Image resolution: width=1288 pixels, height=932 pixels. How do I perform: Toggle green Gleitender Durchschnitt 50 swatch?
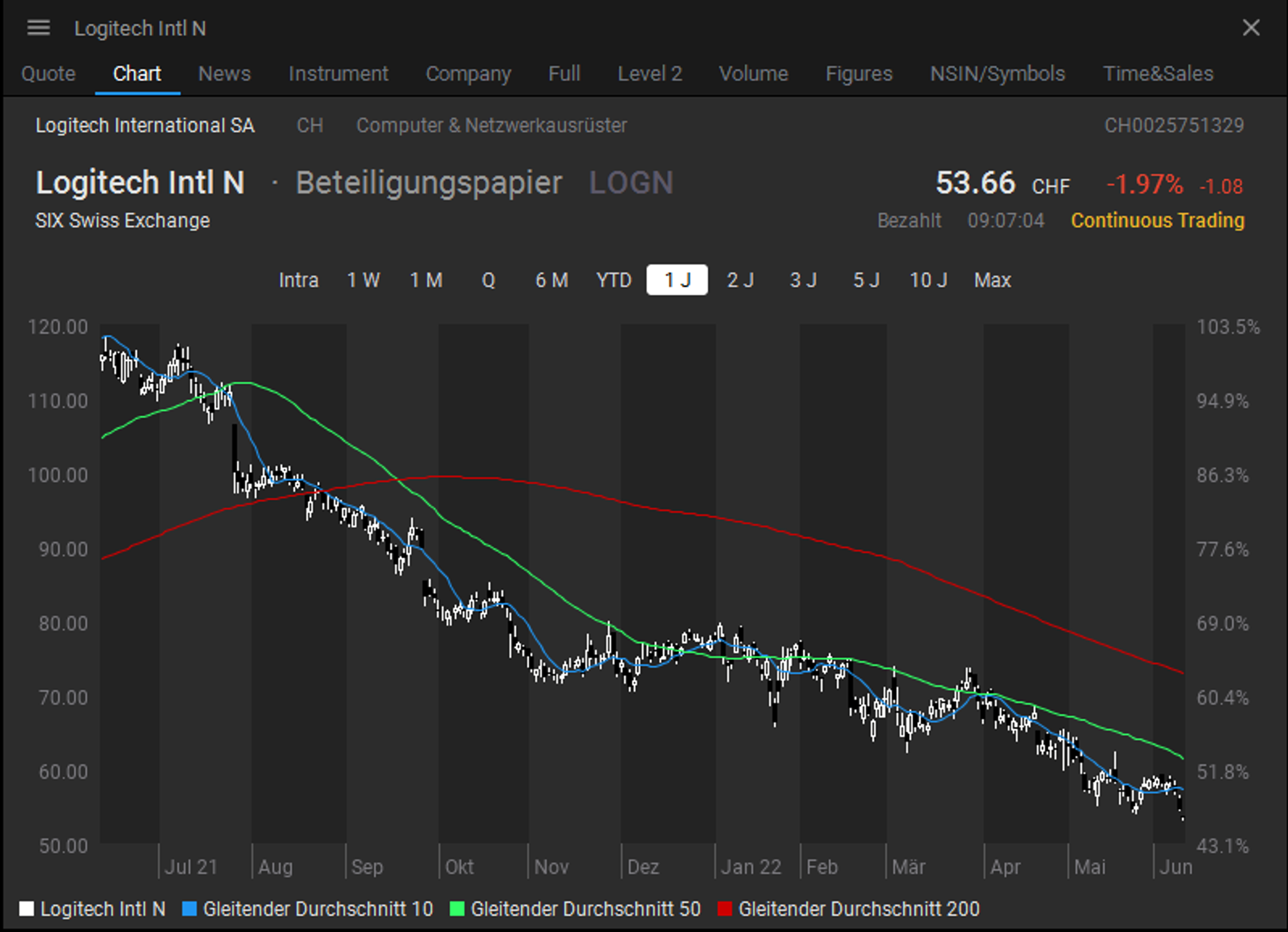point(457,909)
